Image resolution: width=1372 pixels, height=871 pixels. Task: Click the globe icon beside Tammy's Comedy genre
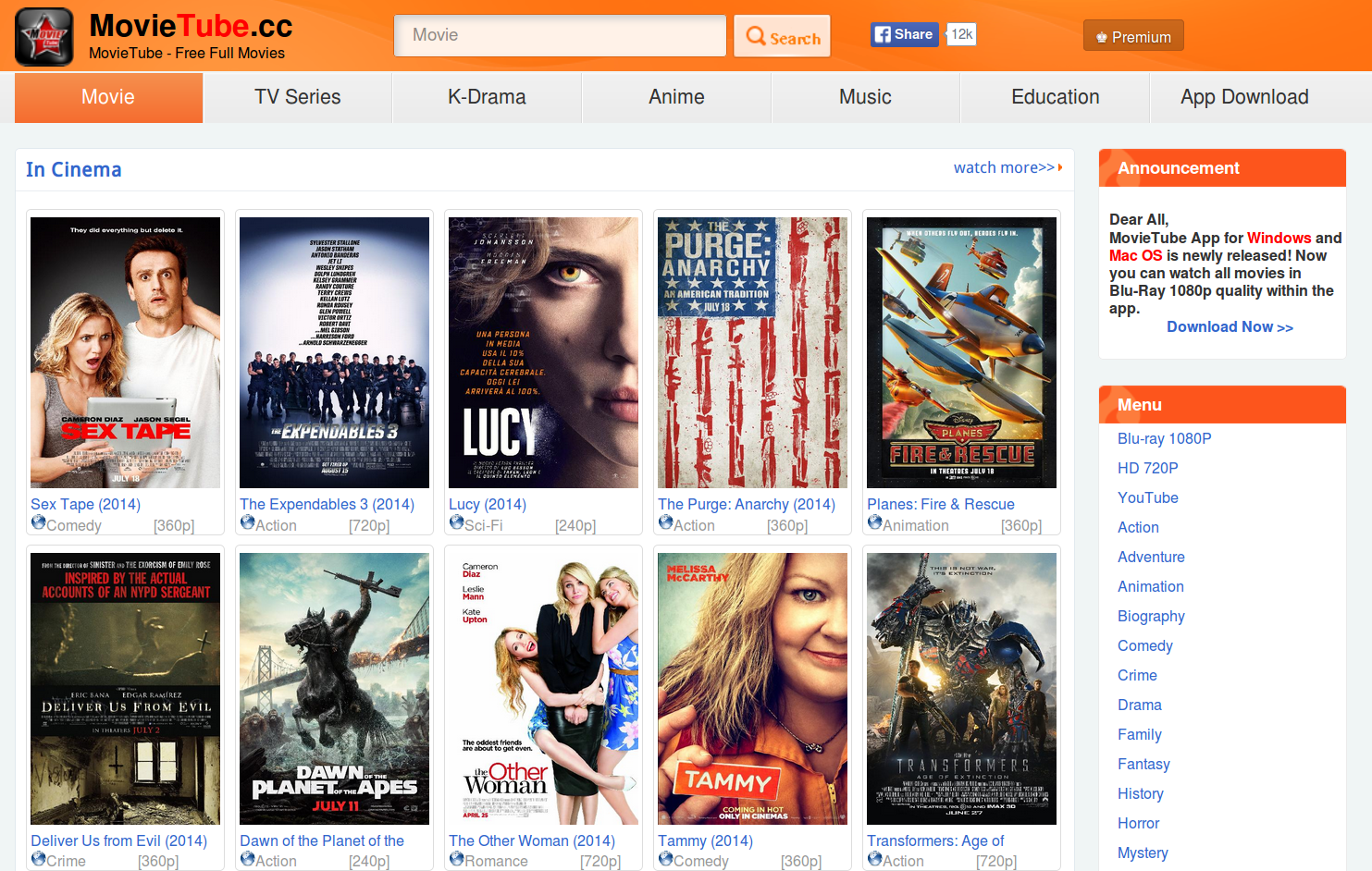(666, 858)
